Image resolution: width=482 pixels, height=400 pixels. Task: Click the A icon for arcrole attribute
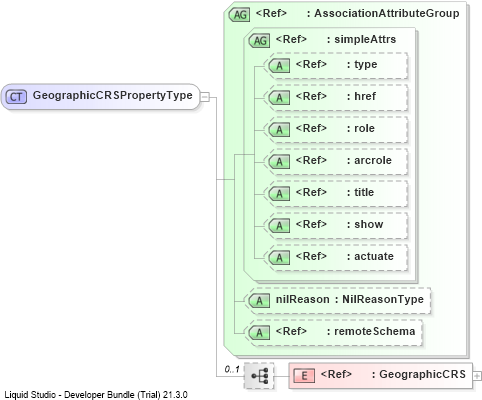[279, 161]
